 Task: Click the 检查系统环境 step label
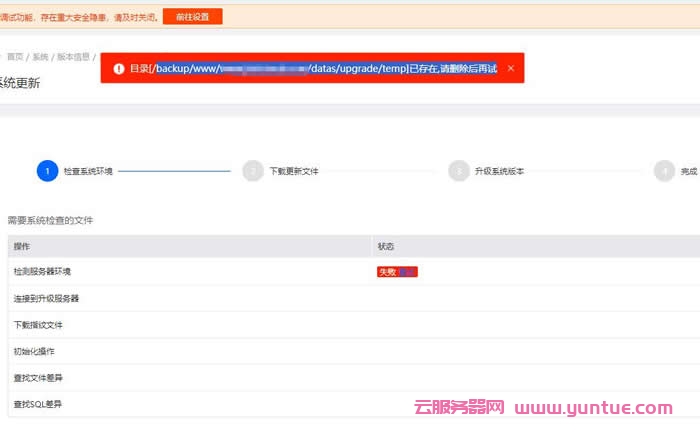tap(88, 171)
